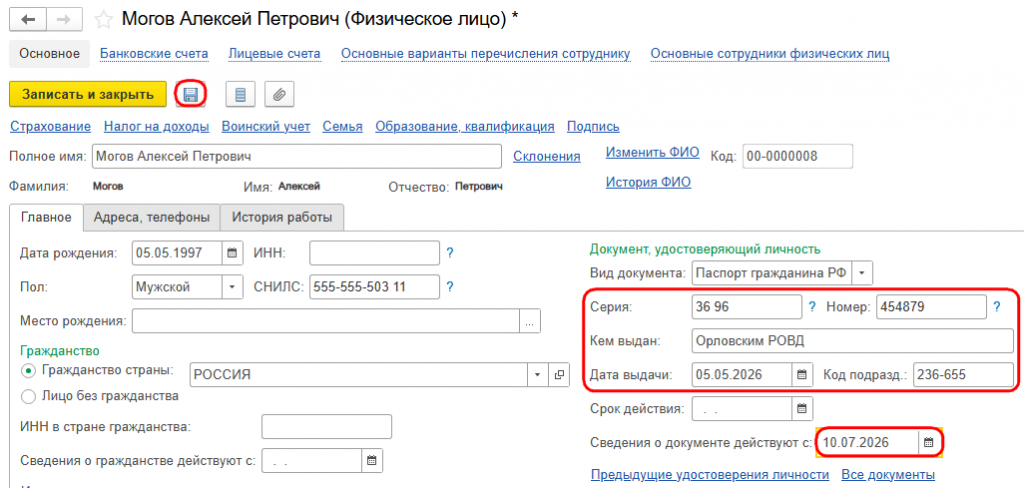The height and width of the screenshot is (488, 1024).
Task: Click the back arrow navigation button
Action: coord(29,20)
